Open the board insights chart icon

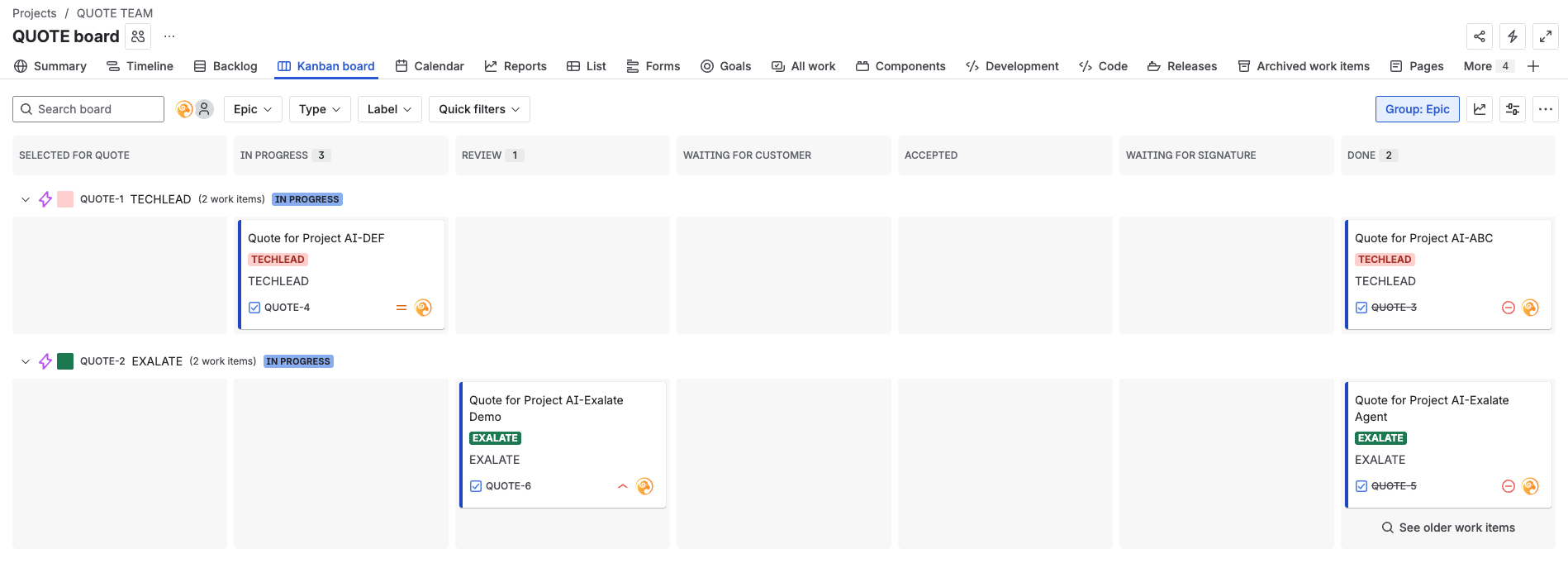click(1480, 109)
